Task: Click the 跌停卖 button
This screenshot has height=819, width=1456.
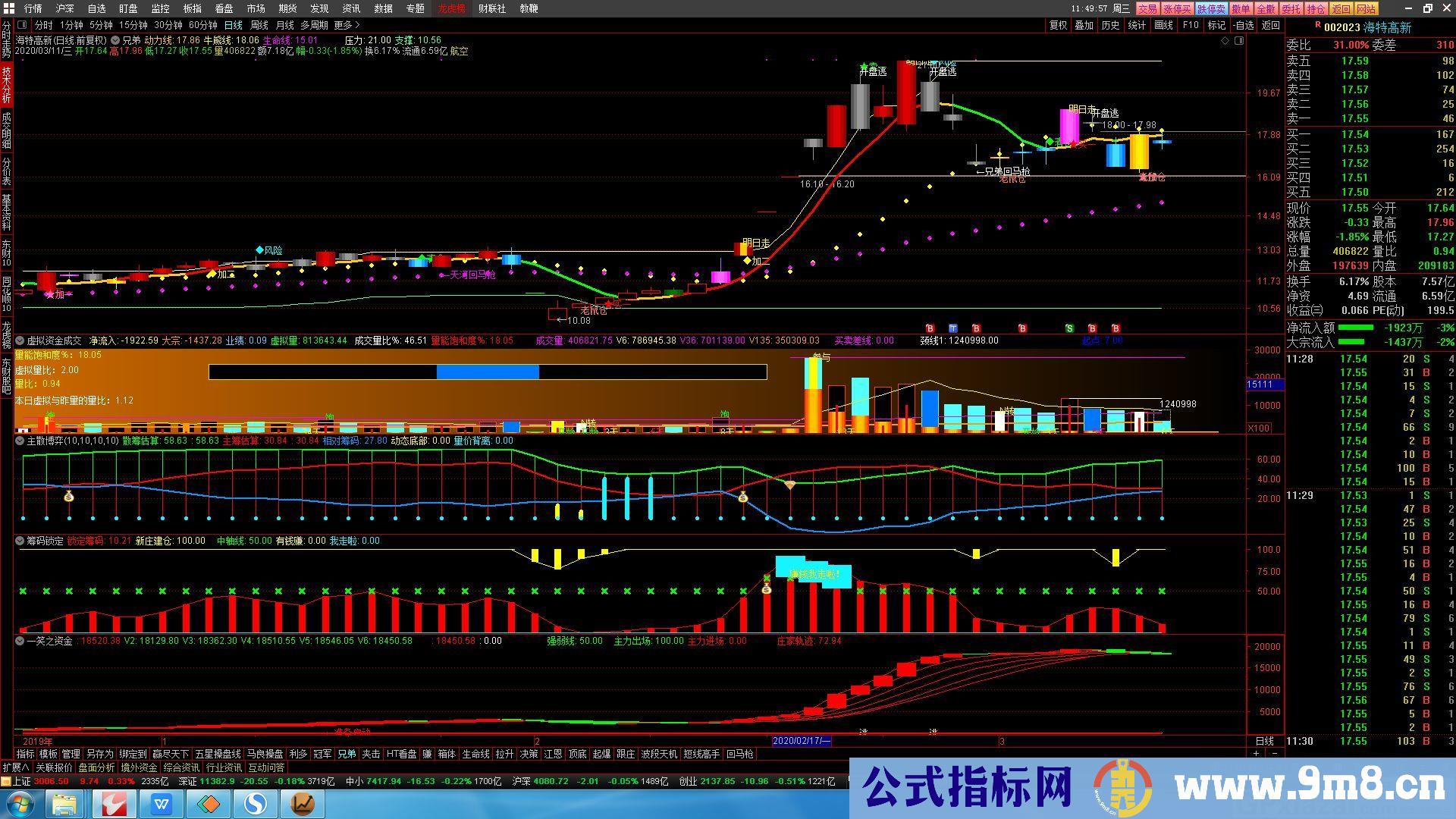Action: click(x=1211, y=8)
